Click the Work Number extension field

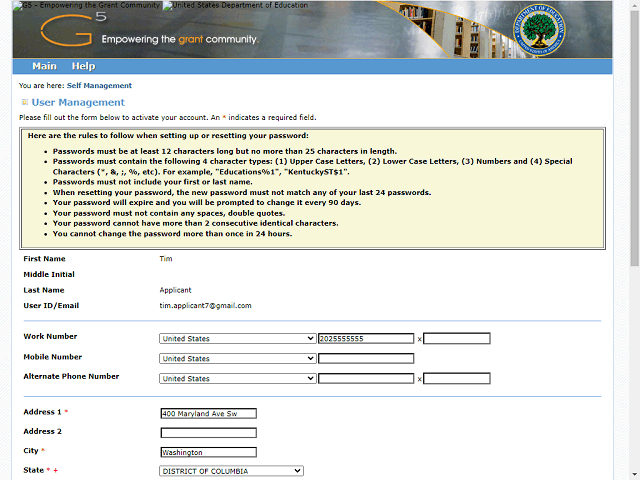point(457,339)
